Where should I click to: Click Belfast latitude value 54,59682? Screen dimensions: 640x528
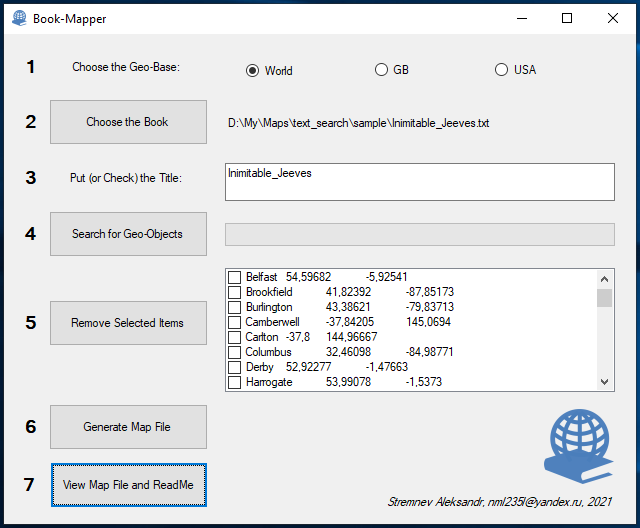pyautogui.click(x=308, y=277)
